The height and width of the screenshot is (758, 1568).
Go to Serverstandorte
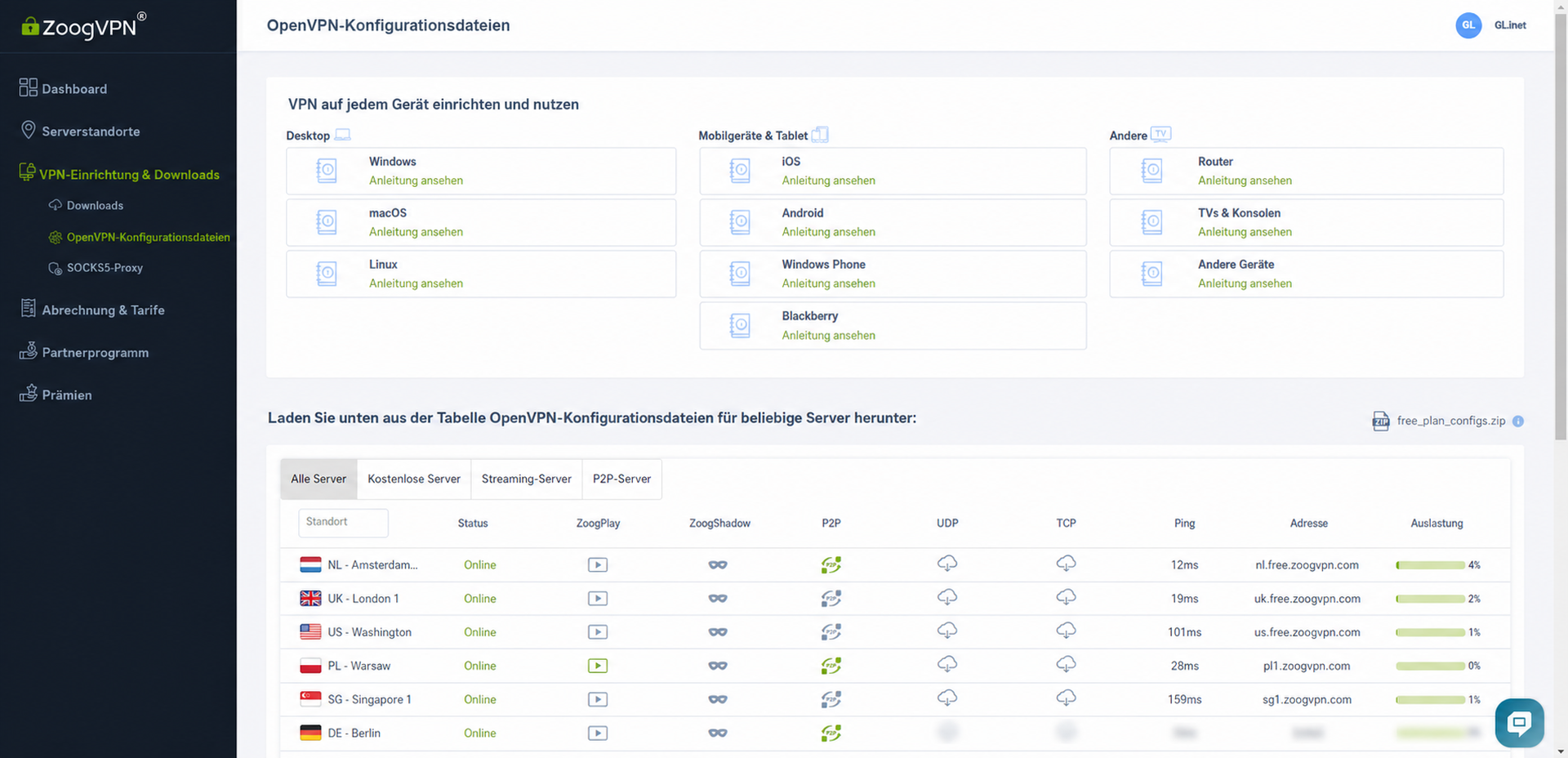tap(80, 131)
